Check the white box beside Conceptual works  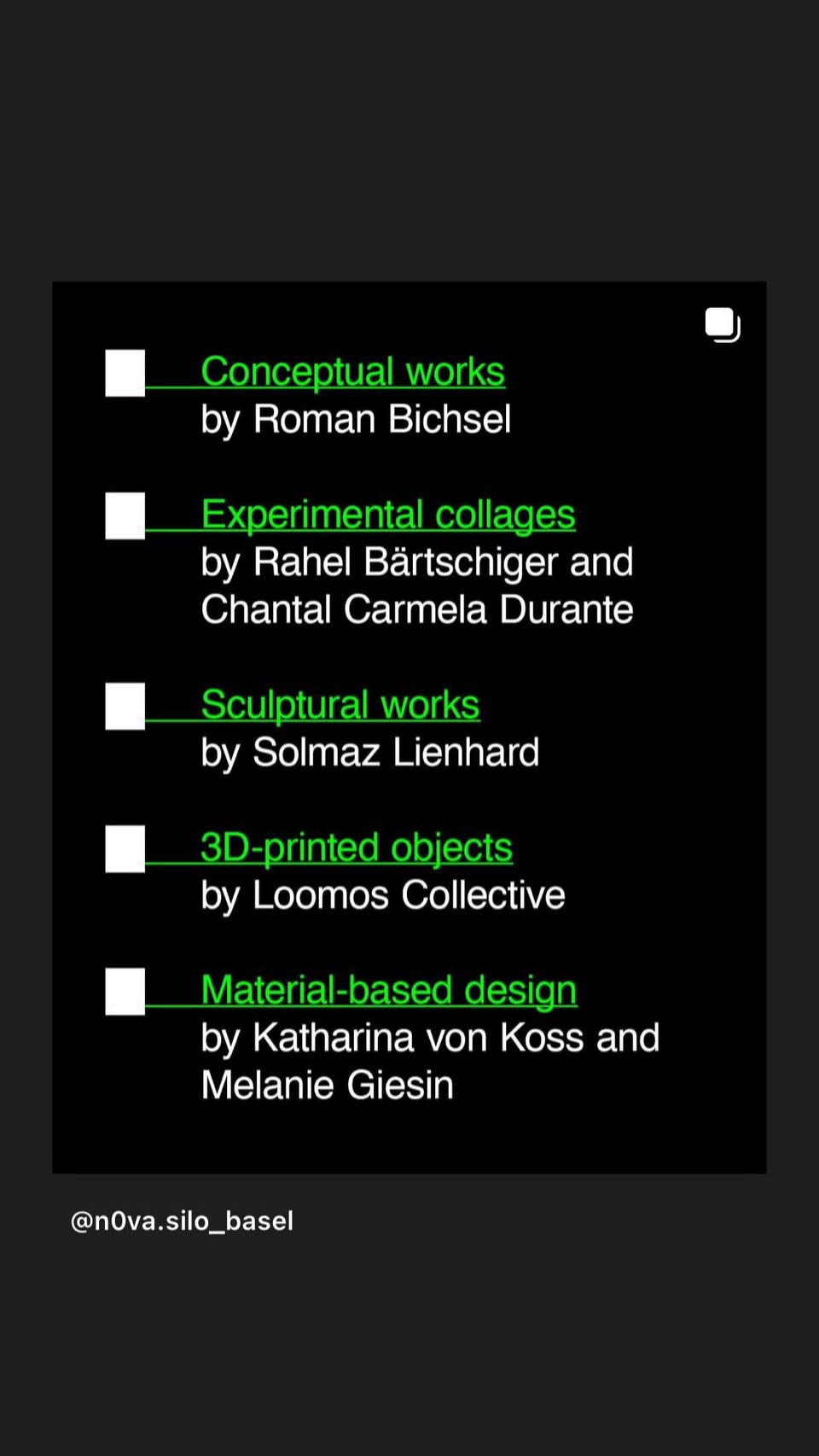pyautogui.click(x=125, y=373)
